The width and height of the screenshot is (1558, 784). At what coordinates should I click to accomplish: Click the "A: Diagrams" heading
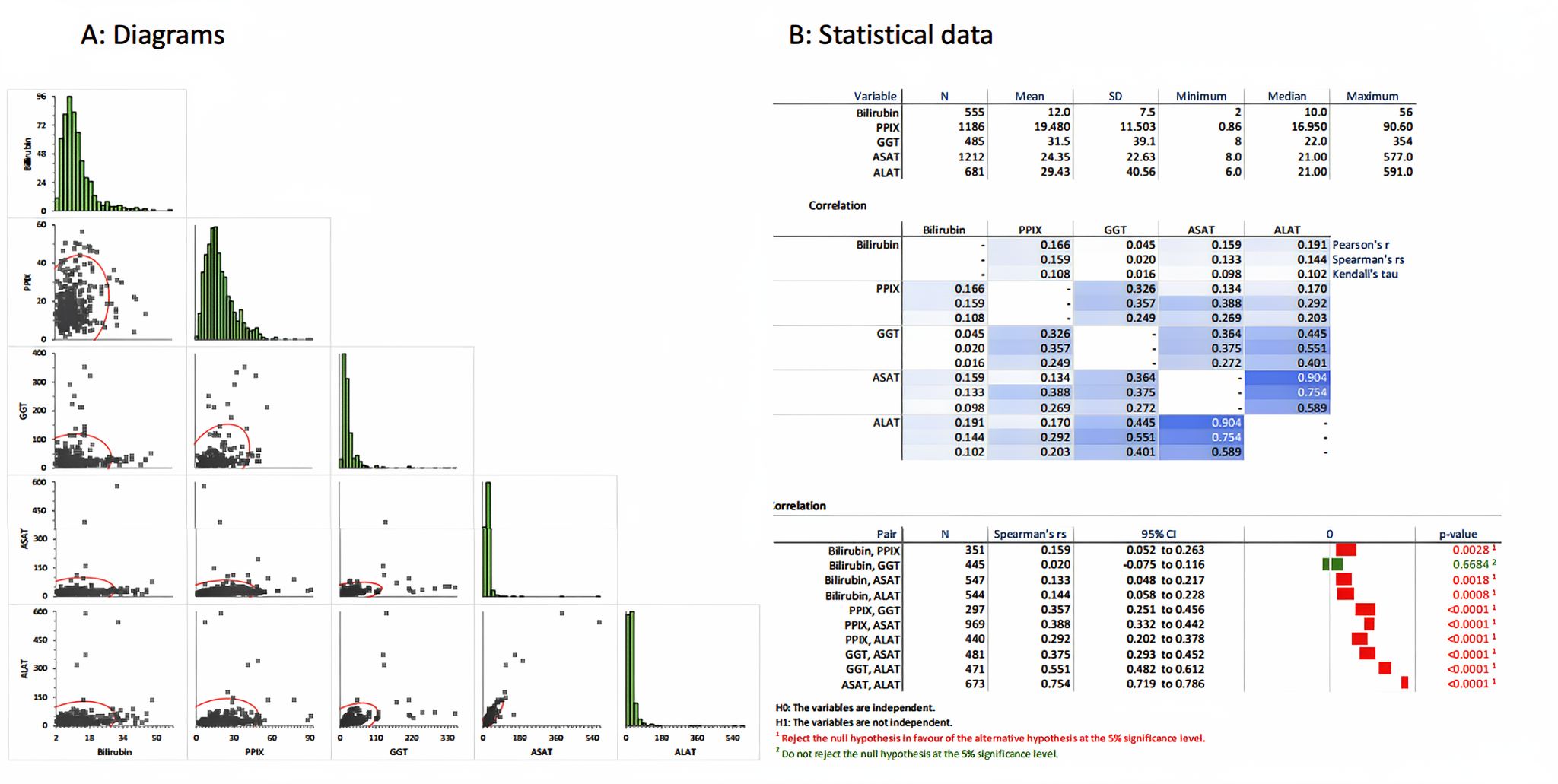click(x=153, y=35)
